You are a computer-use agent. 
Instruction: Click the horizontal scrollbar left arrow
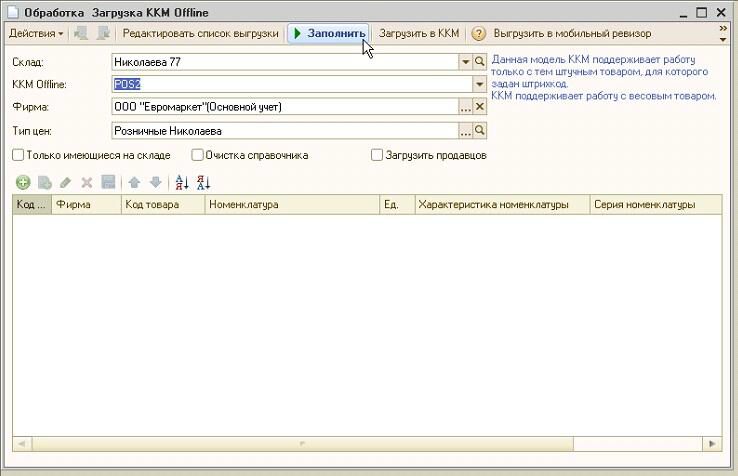click(x=22, y=444)
